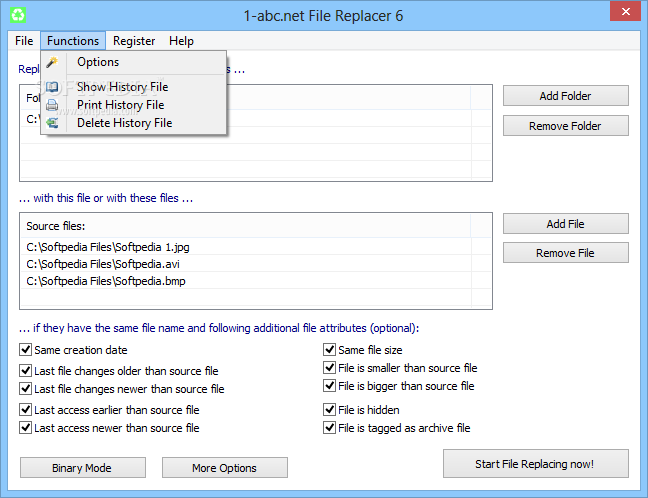Select source file Softpedia.bmp
Viewport: 648px width, 498px height.
246,281
